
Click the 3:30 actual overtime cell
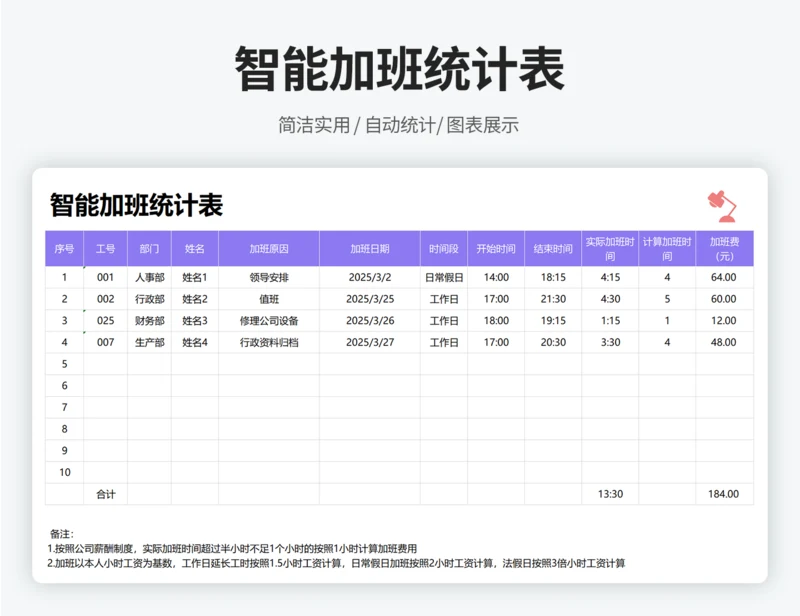tap(610, 342)
